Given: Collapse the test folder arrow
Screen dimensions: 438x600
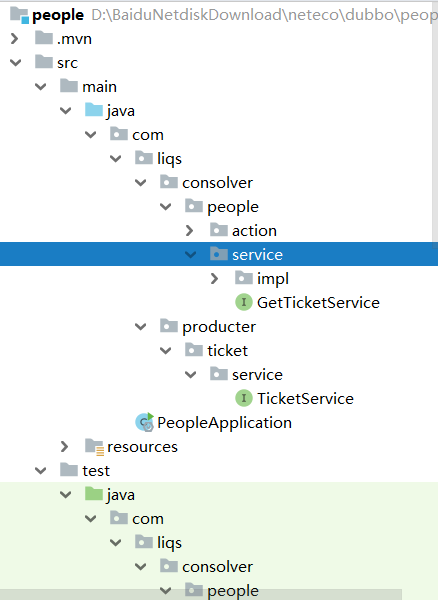Looking at the screenshot, I should pos(41,470).
